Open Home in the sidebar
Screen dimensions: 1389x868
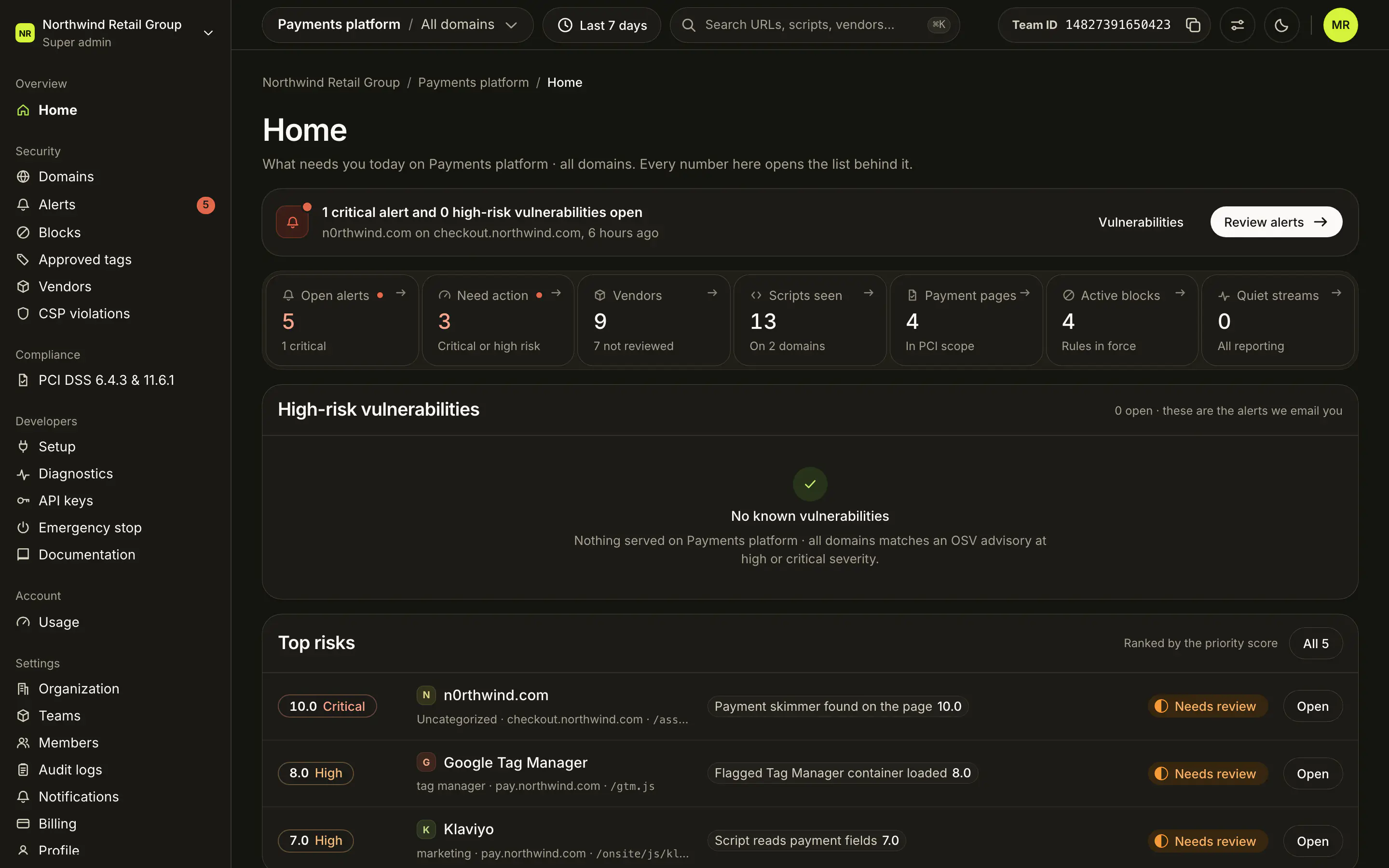click(115, 109)
